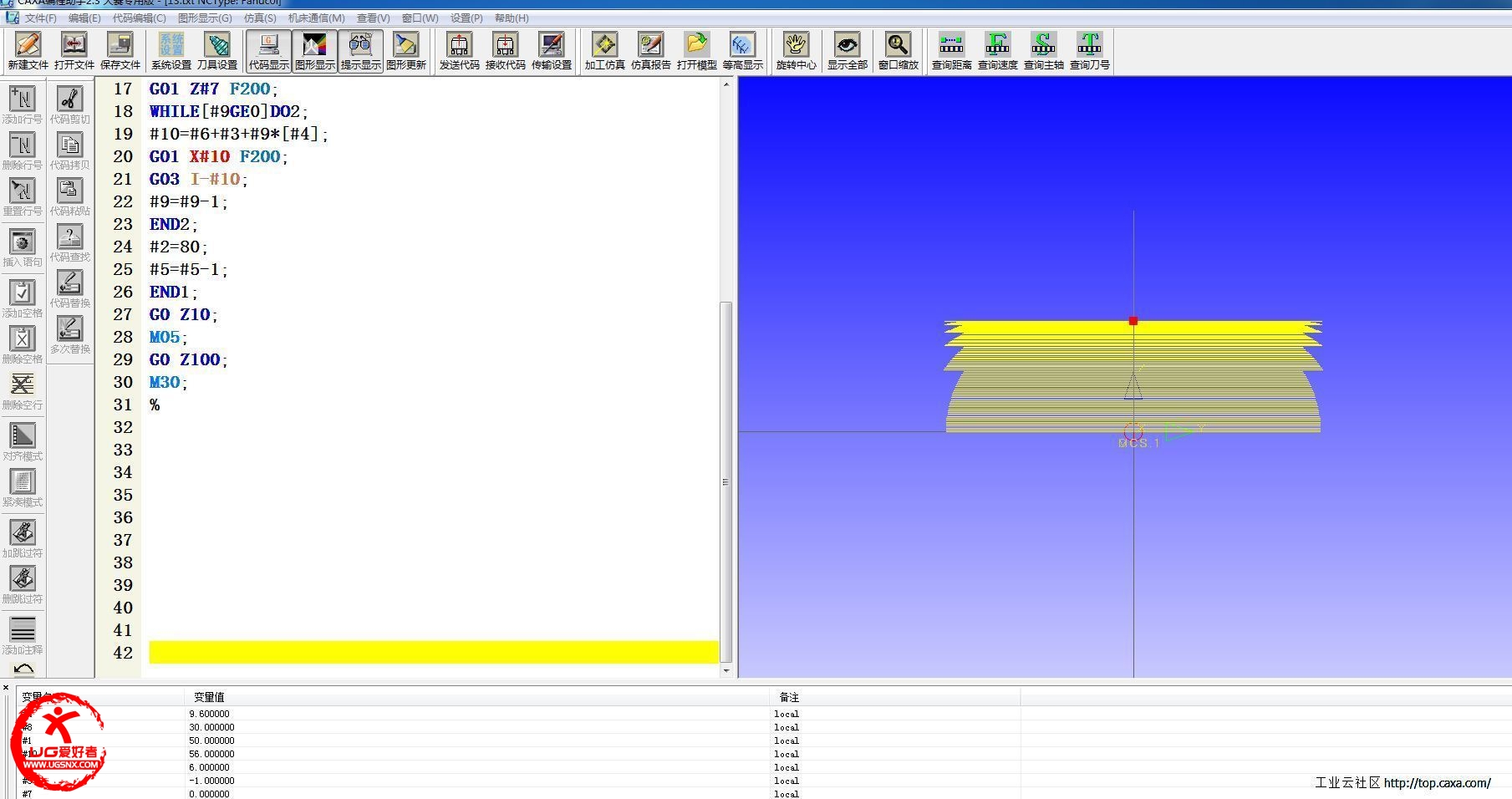Viewport: 1512px width, 799px height.
Task: Open the 窗口(W) menu
Action: [x=420, y=18]
